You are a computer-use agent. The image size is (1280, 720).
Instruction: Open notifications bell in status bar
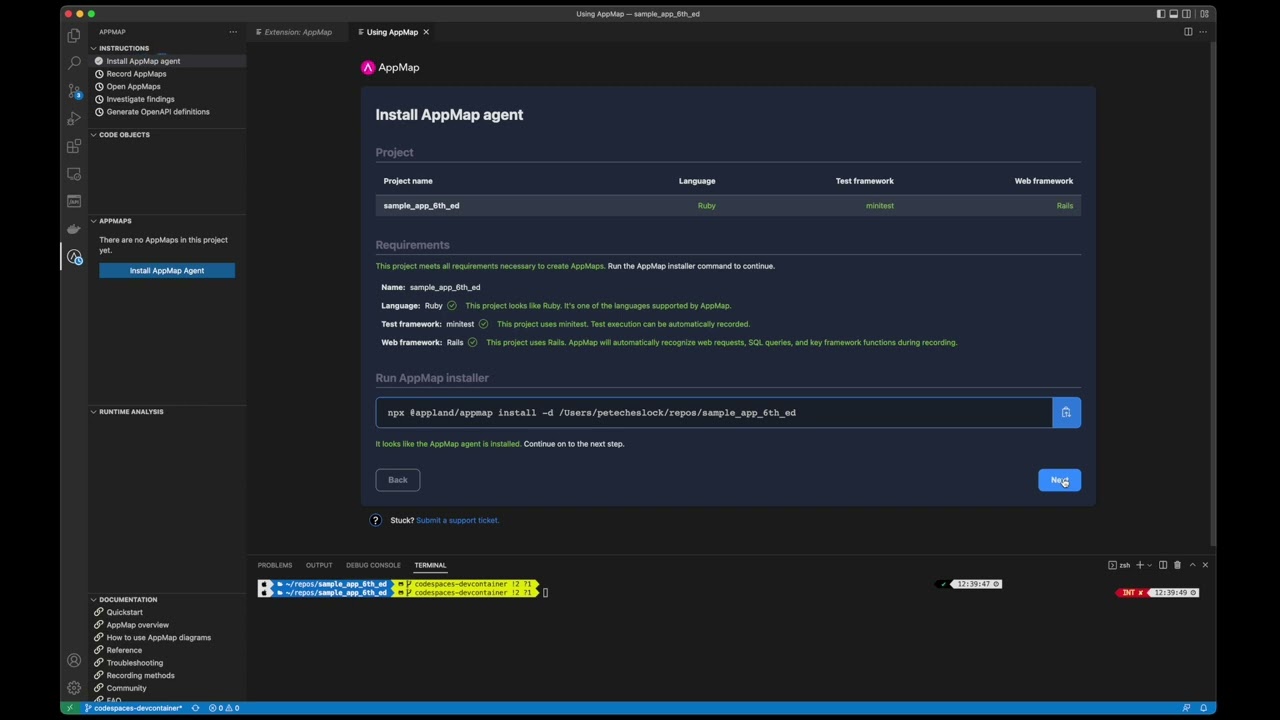[1204, 708]
